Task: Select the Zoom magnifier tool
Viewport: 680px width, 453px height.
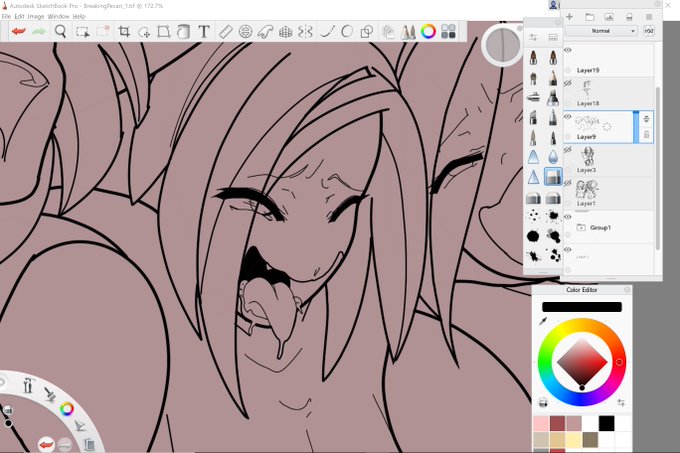Action: point(61,31)
